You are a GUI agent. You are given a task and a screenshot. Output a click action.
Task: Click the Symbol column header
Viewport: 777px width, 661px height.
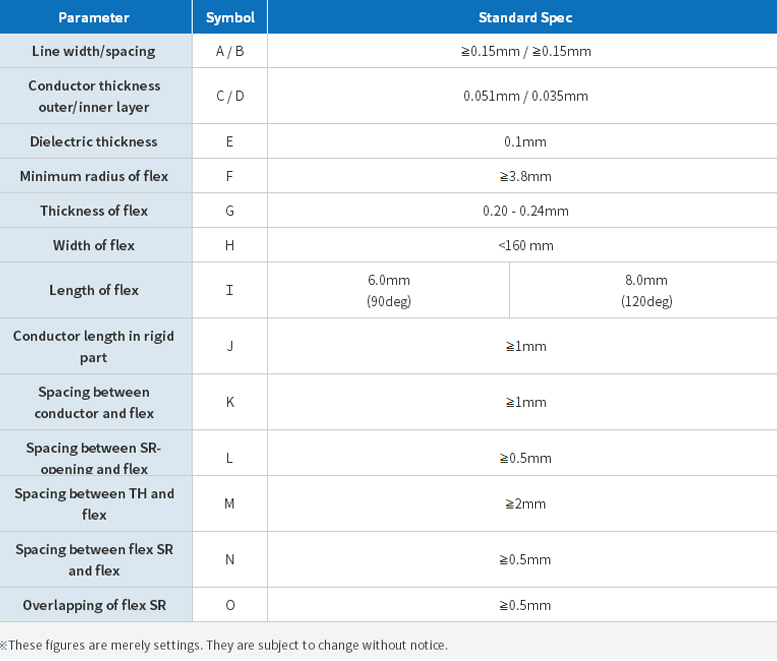(x=230, y=17)
